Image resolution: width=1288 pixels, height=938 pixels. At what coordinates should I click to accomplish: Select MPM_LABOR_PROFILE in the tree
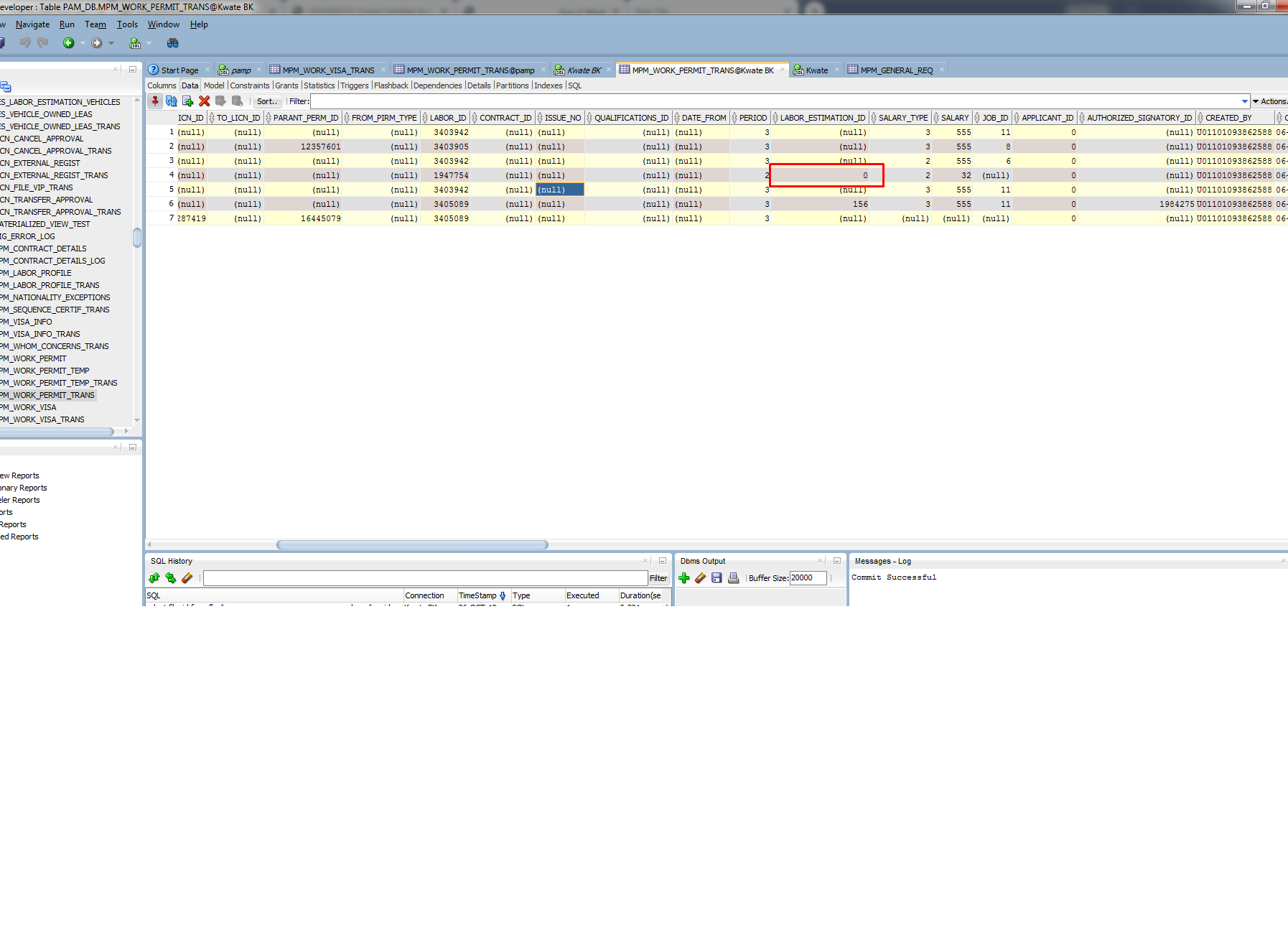pos(36,273)
